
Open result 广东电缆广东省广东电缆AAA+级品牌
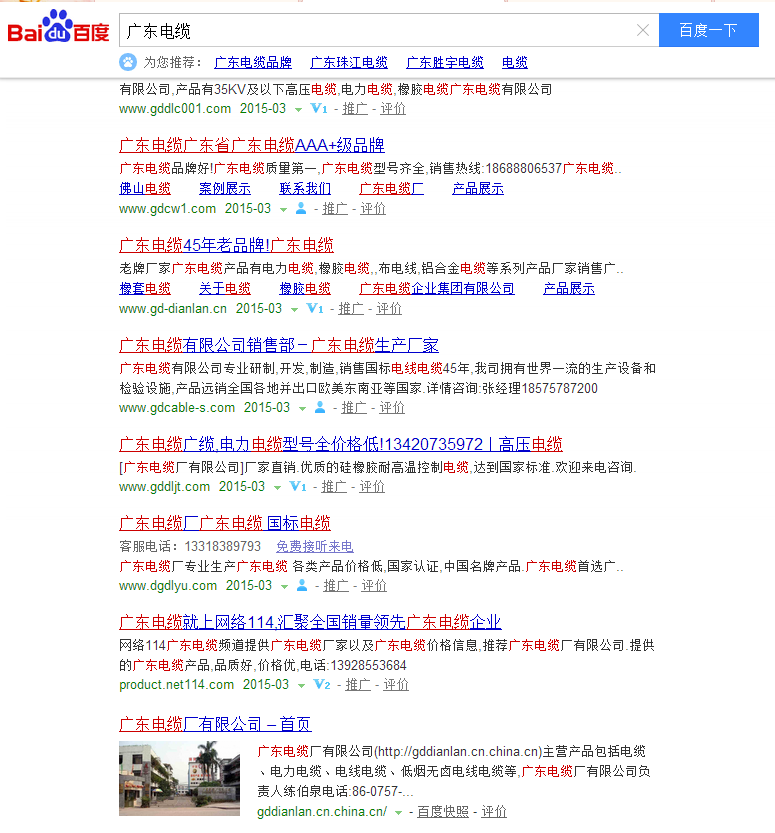pyautogui.click(x=252, y=145)
